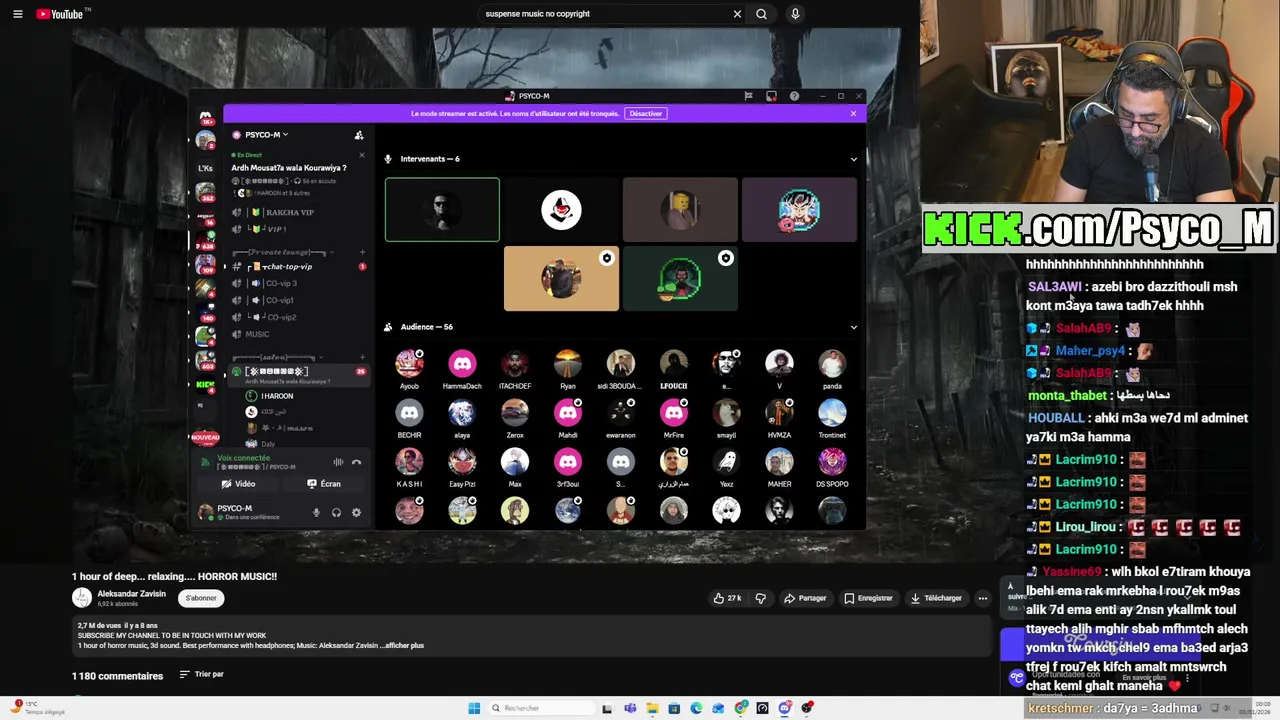The image size is (1280, 720).
Task: Collapse the Audience section
Action: point(853,327)
